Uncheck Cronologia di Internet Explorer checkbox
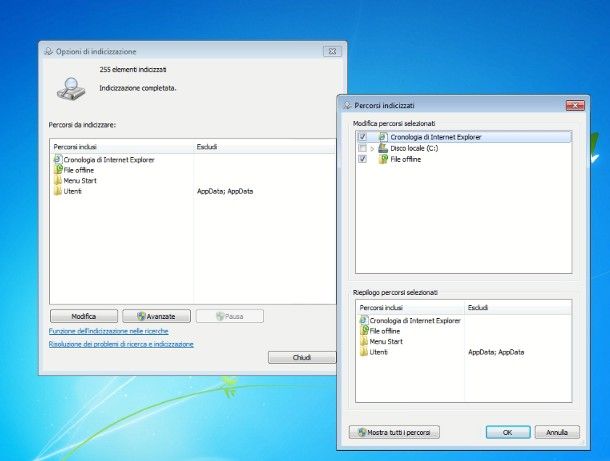The height and width of the screenshot is (461, 610). click(362, 137)
